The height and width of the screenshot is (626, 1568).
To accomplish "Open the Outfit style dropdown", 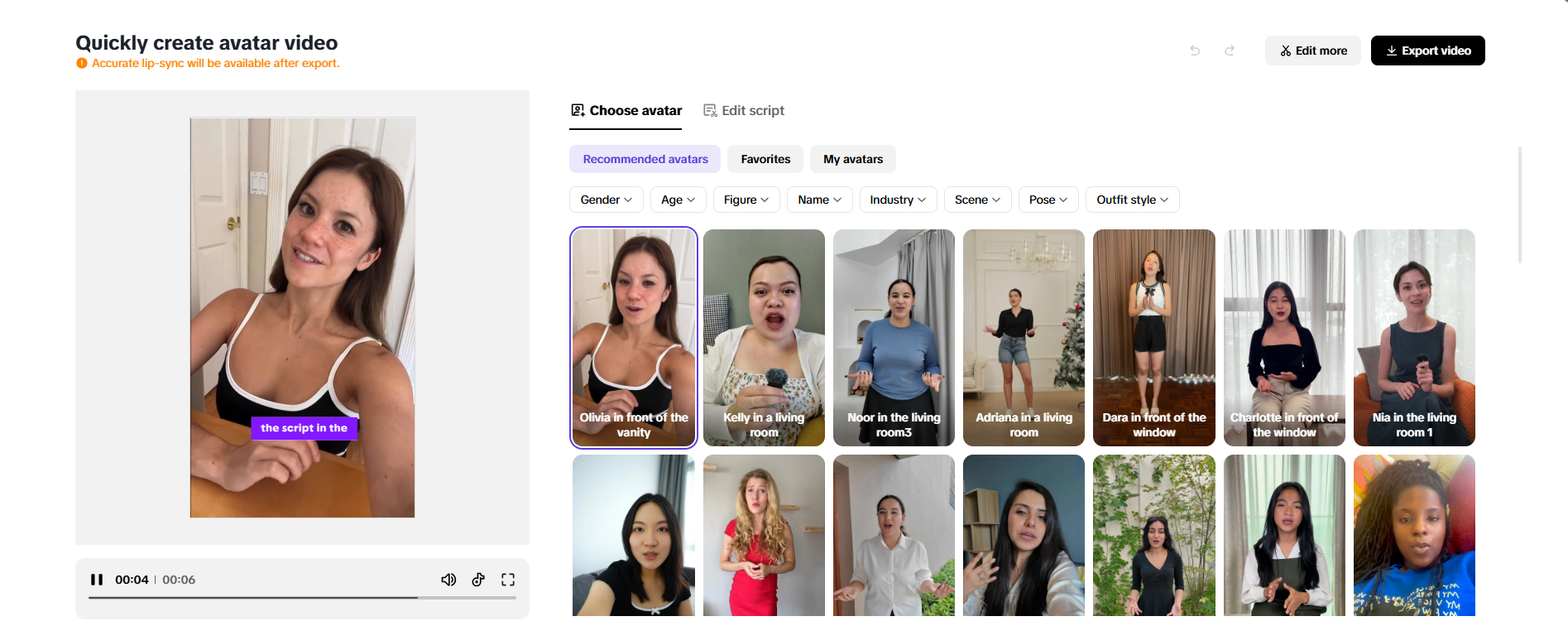I will [x=1133, y=200].
